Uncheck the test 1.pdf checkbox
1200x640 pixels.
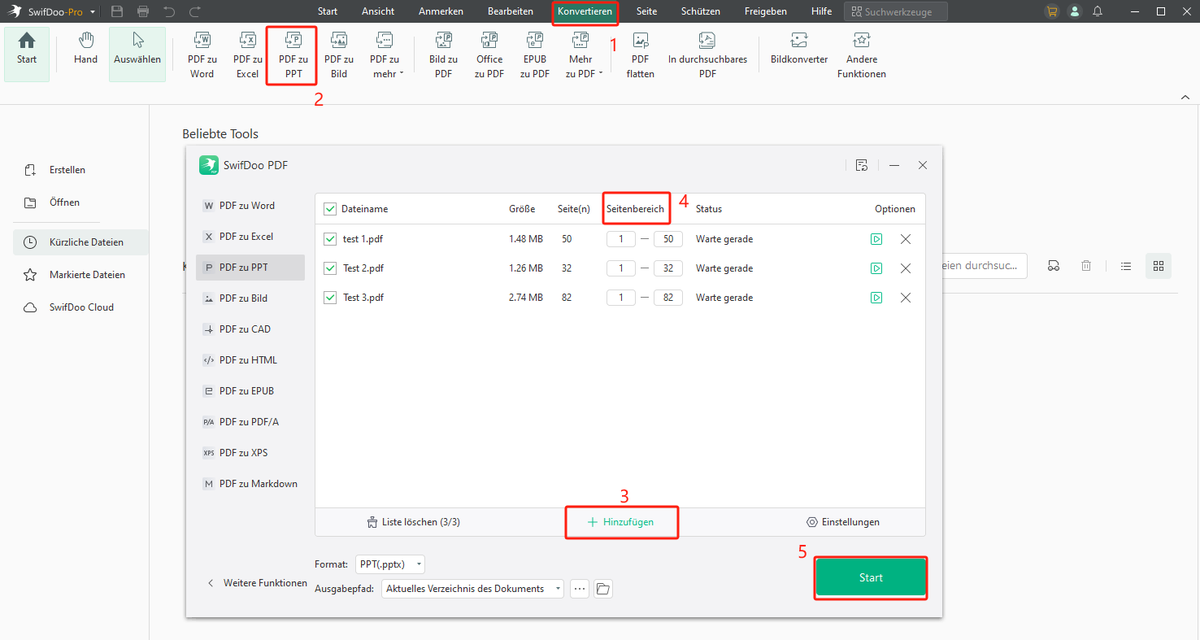click(330, 240)
